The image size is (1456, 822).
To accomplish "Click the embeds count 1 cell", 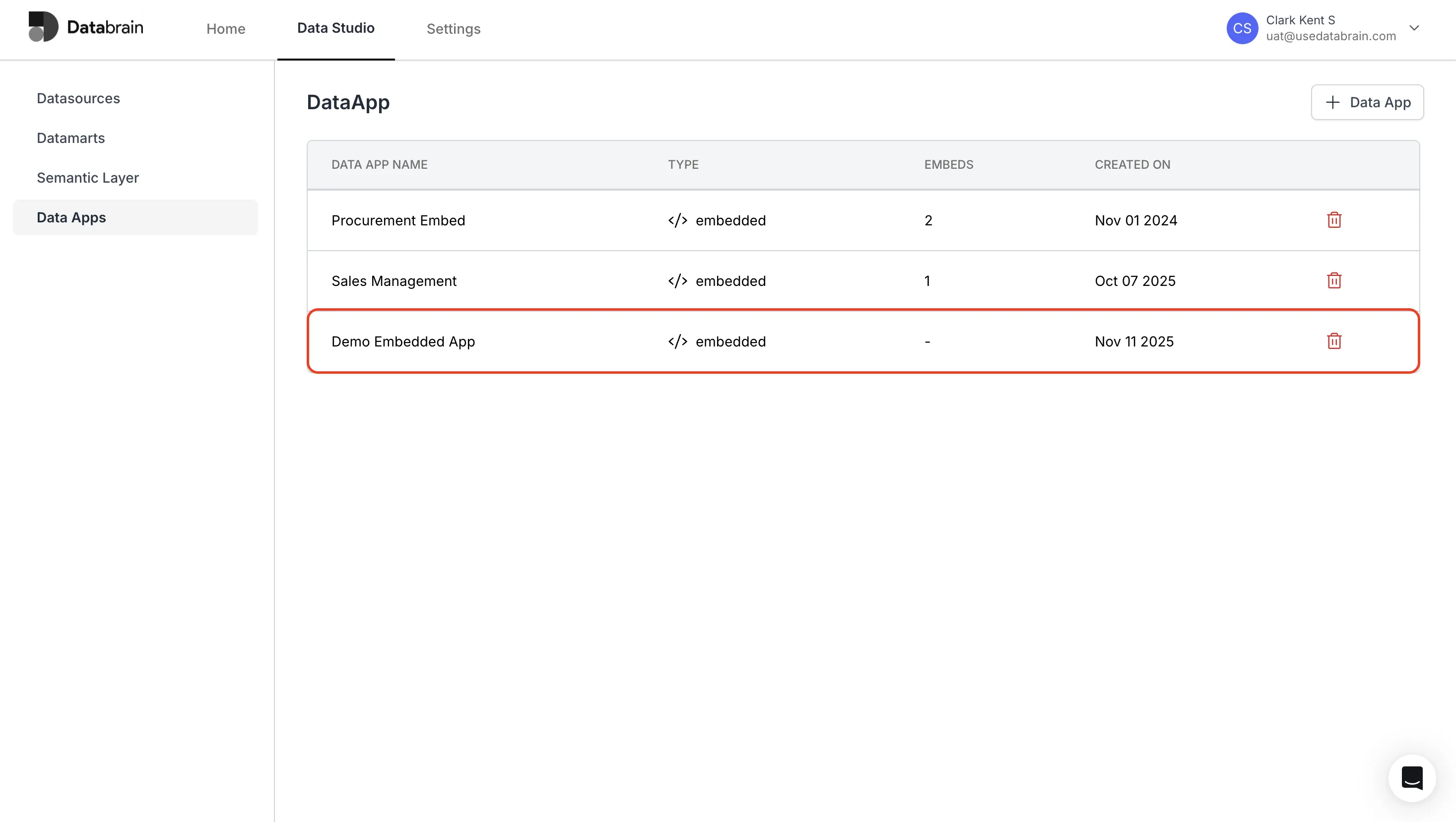I will (927, 281).
